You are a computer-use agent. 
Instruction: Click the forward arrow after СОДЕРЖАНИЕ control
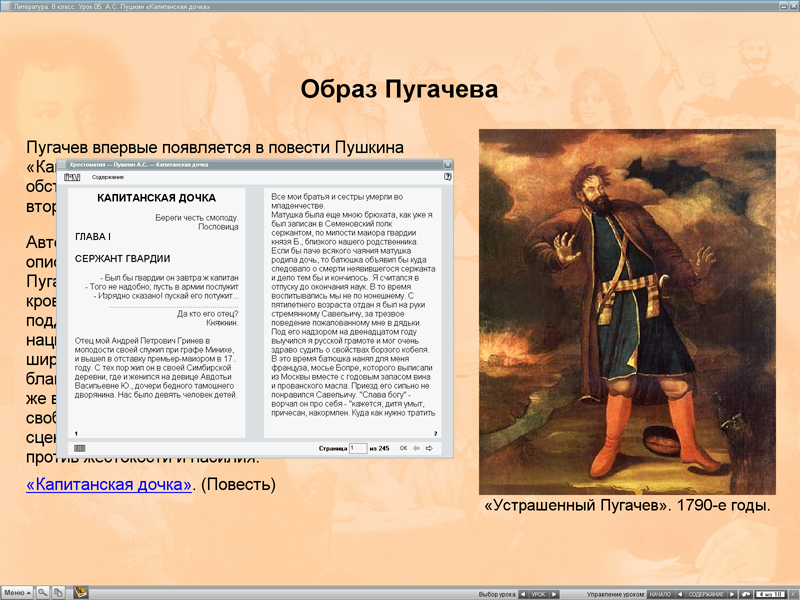[x=732, y=592]
